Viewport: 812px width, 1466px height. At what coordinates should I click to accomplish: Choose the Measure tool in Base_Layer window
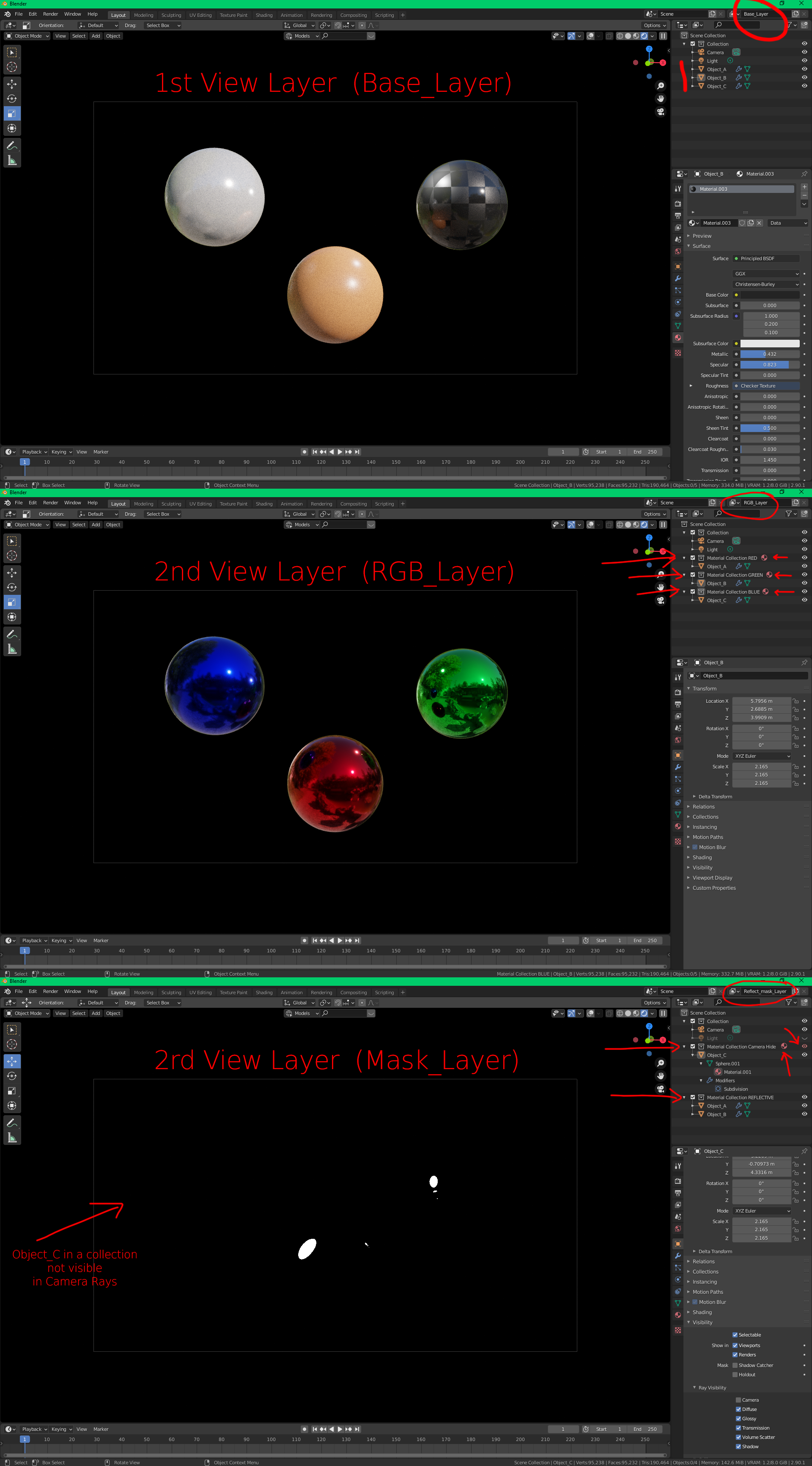coord(12,160)
